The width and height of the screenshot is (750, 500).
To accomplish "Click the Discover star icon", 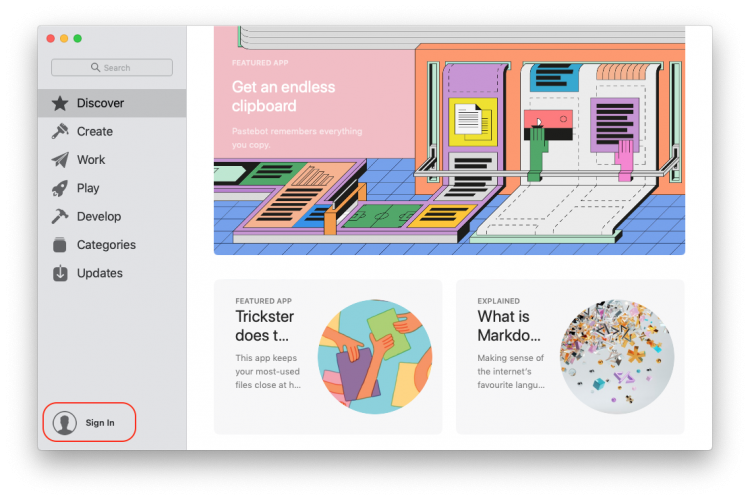I will tap(60, 103).
